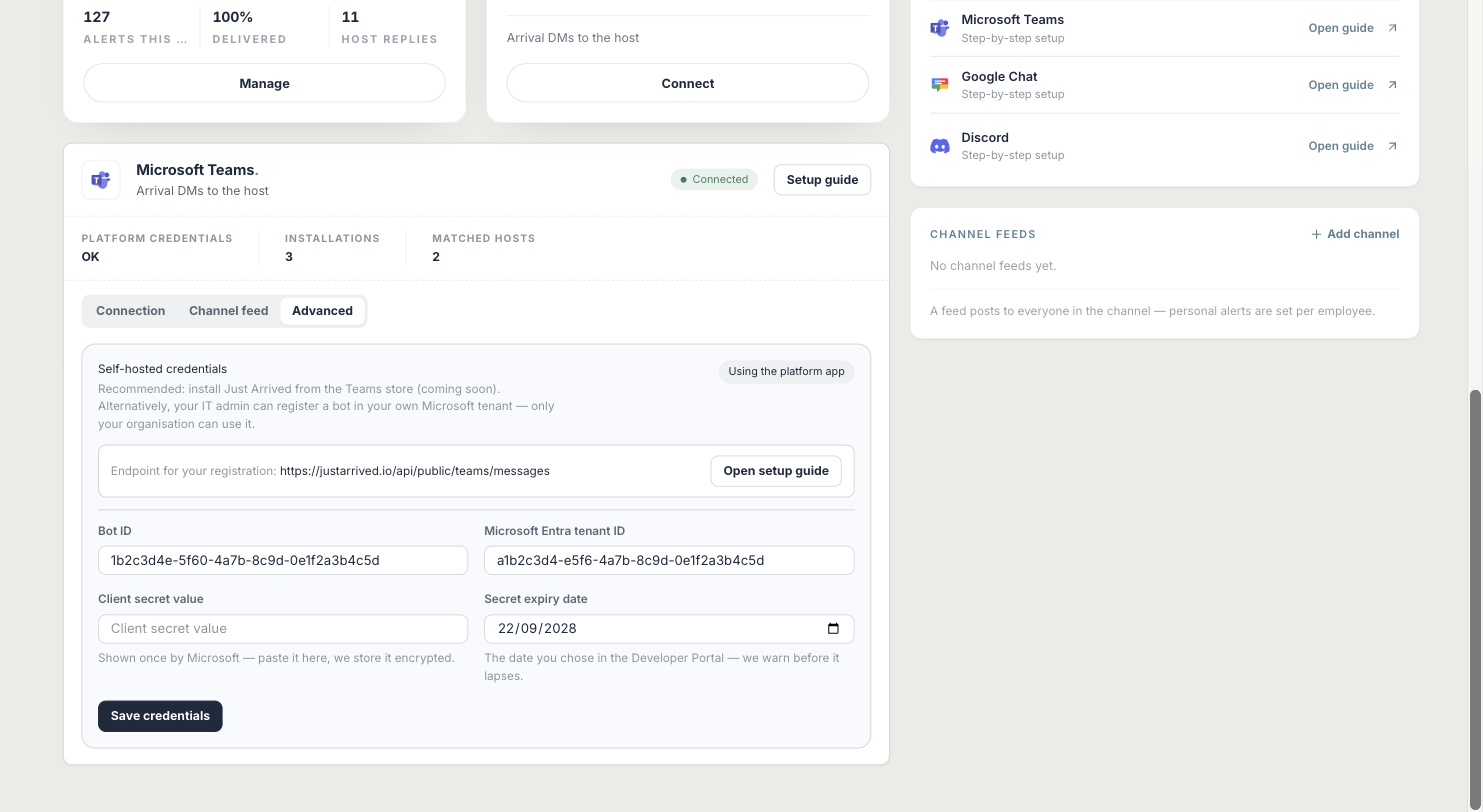
Task: Click the Connected status badge
Action: [x=714, y=180]
